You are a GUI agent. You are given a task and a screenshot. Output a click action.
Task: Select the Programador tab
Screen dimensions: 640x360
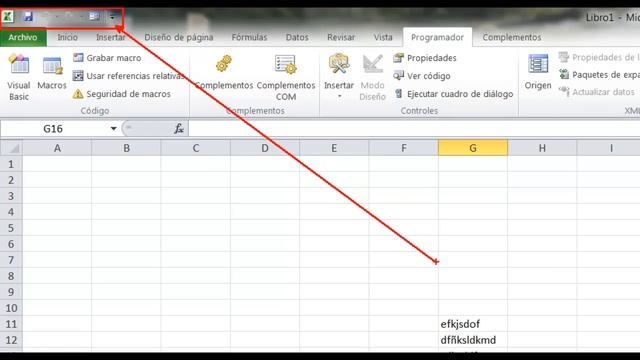[x=437, y=38]
